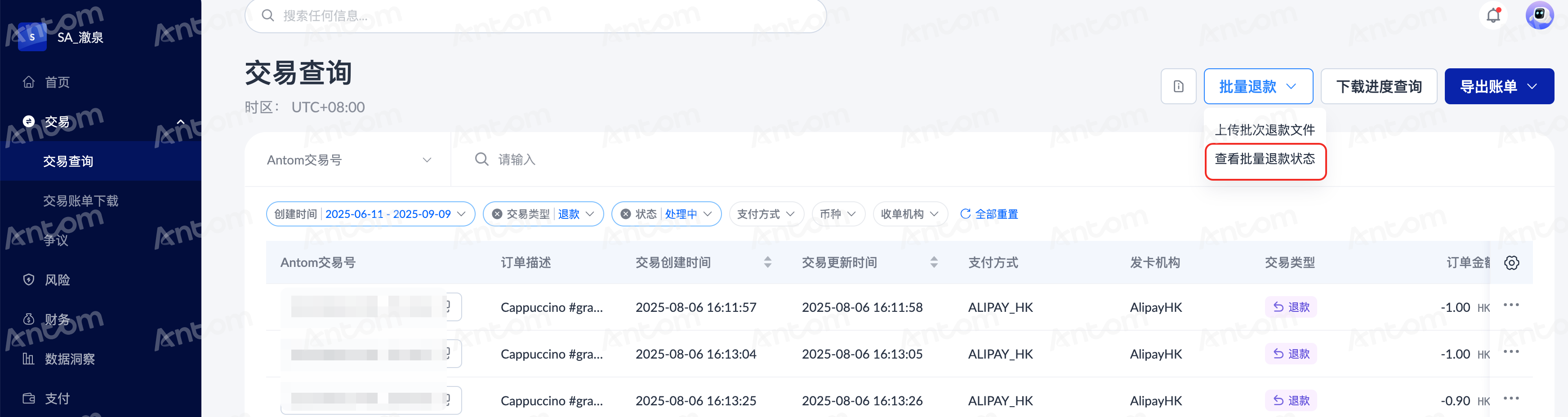Reset all filters with 全部重置
Viewport: 1568px width, 417px height.
pyautogui.click(x=989, y=214)
